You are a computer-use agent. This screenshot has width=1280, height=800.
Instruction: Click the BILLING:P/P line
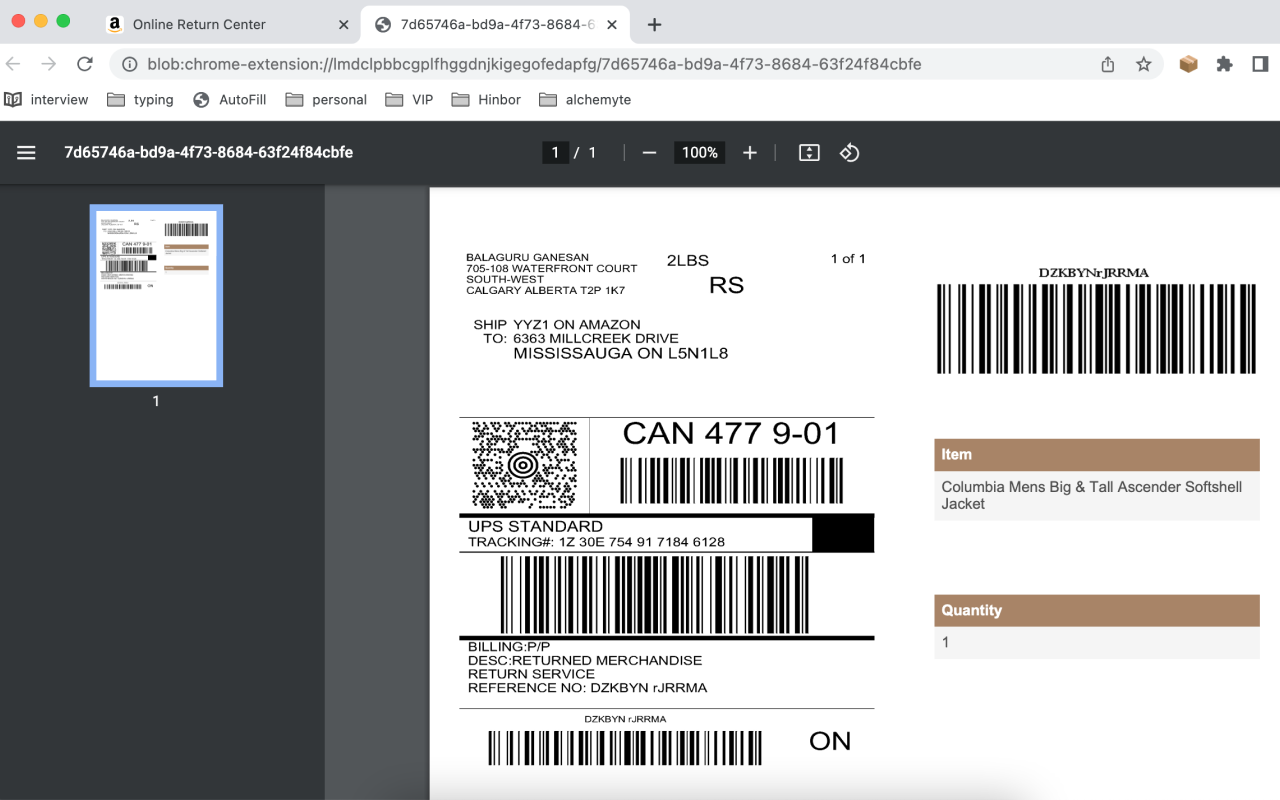pos(509,647)
